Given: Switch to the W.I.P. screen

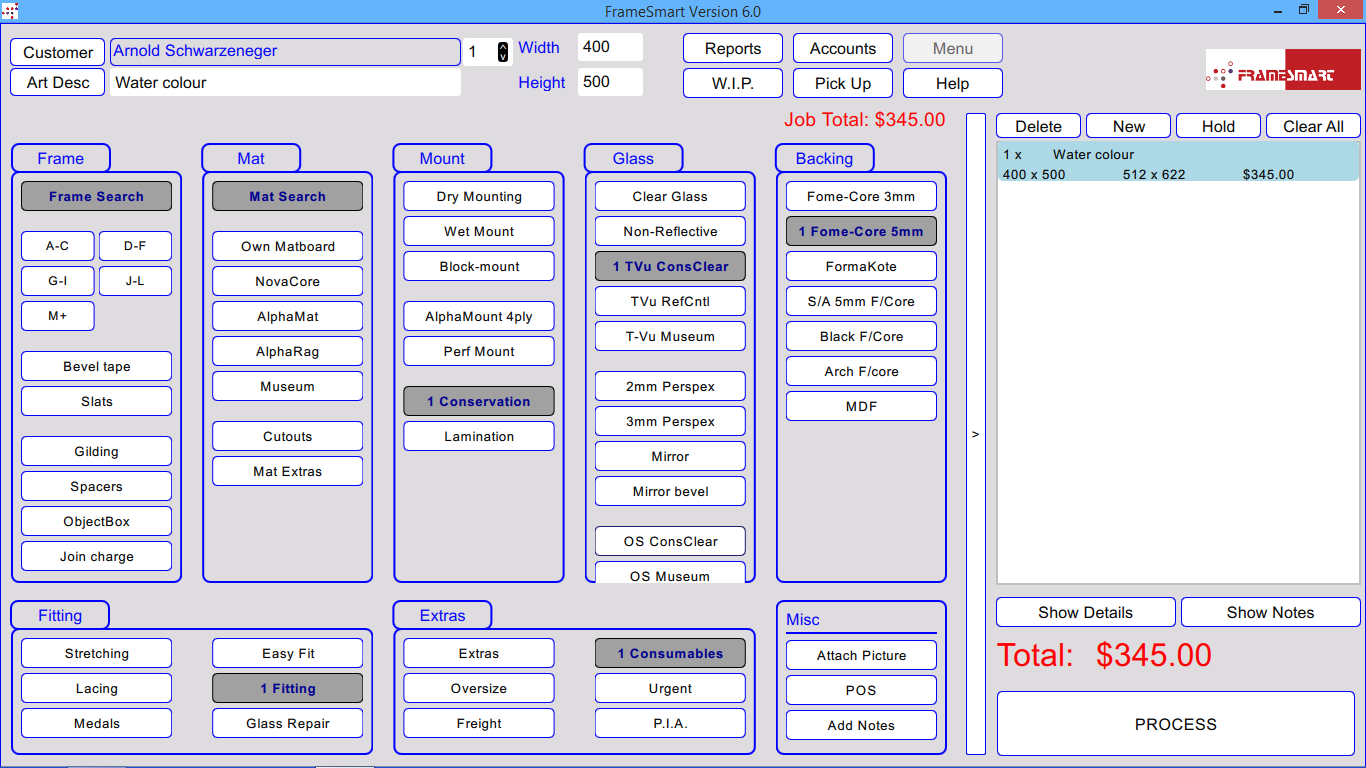Looking at the screenshot, I should 732,84.
